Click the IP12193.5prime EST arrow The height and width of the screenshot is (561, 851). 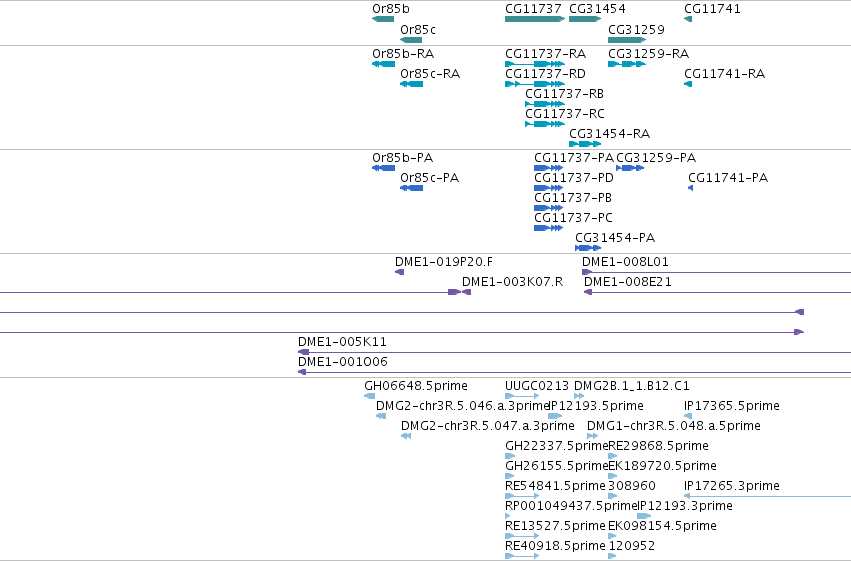555,416
